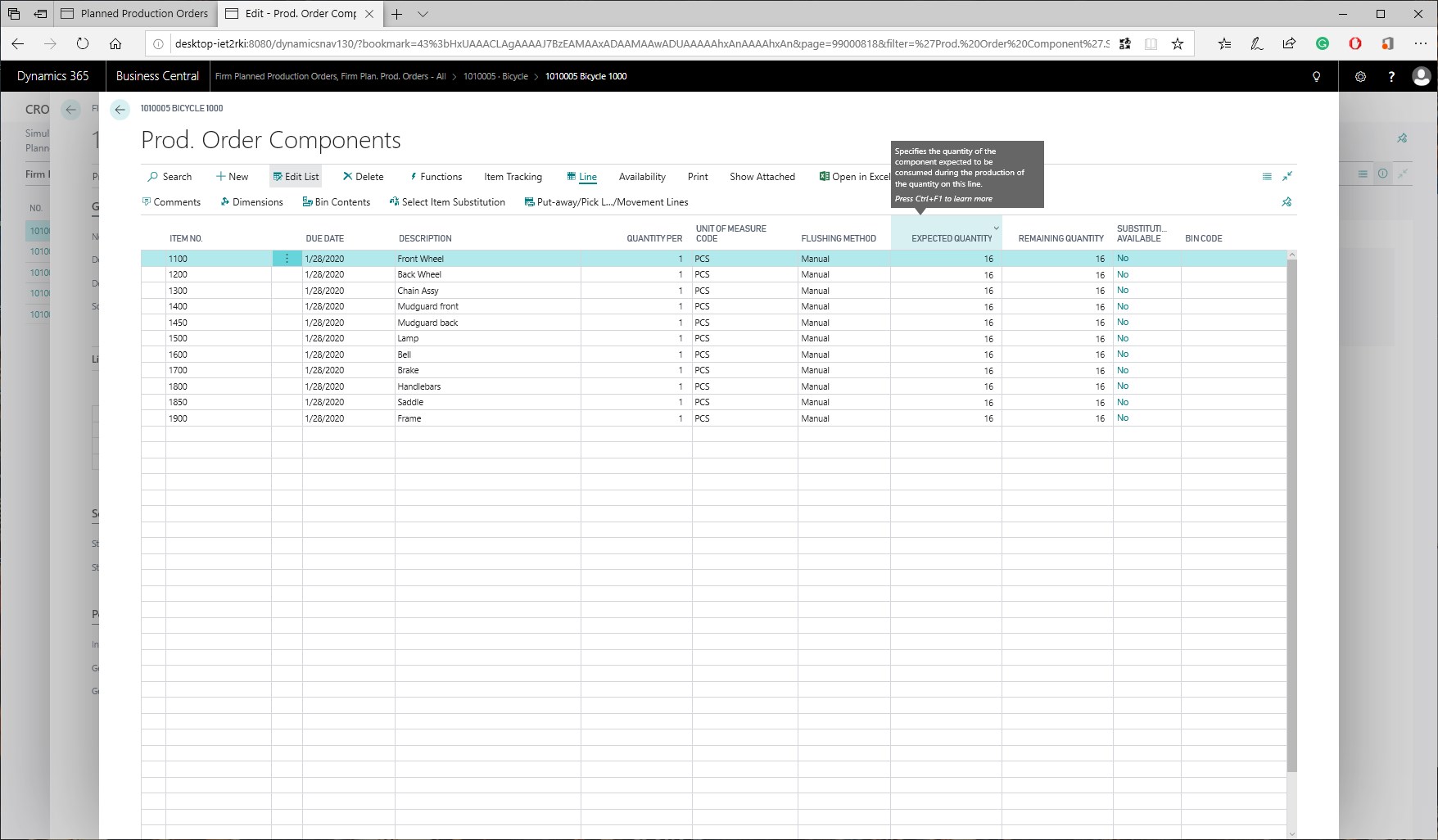Click the Remaining Quantity column header
This screenshot has height=840, width=1438.
click(x=1061, y=239)
